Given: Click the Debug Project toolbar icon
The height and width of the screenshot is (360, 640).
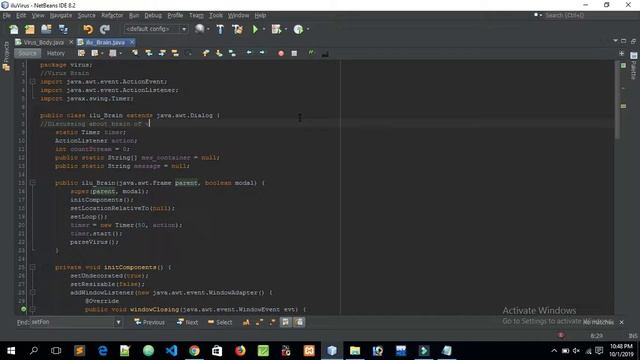Looking at the screenshot, I should 276,29.
